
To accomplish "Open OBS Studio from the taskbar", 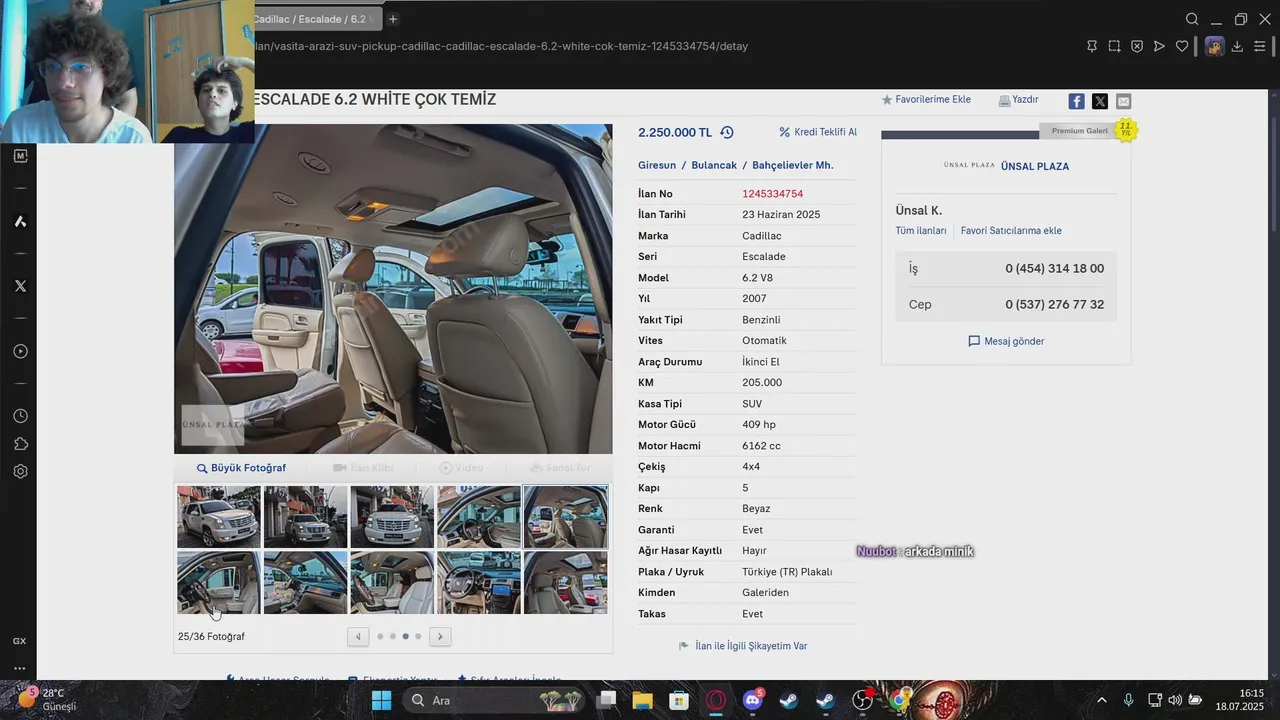I will tap(862, 700).
